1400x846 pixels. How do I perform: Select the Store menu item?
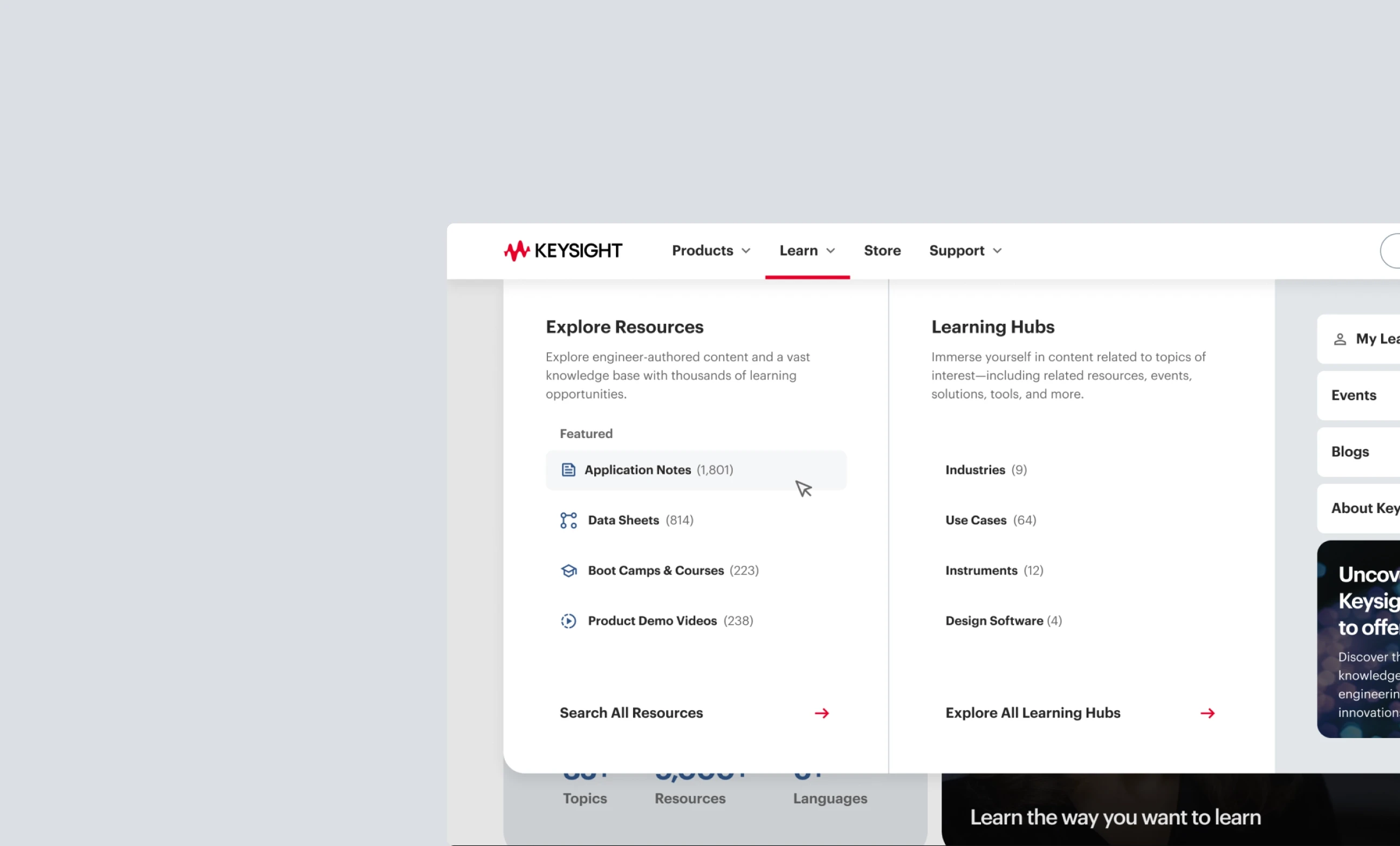pos(881,250)
